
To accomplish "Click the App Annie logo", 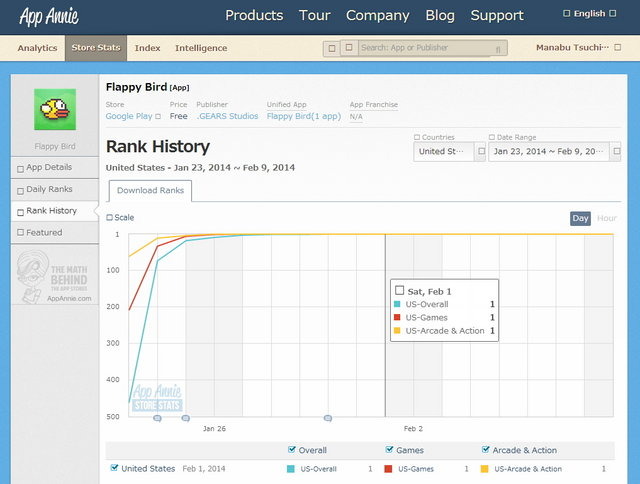I will coord(49,16).
